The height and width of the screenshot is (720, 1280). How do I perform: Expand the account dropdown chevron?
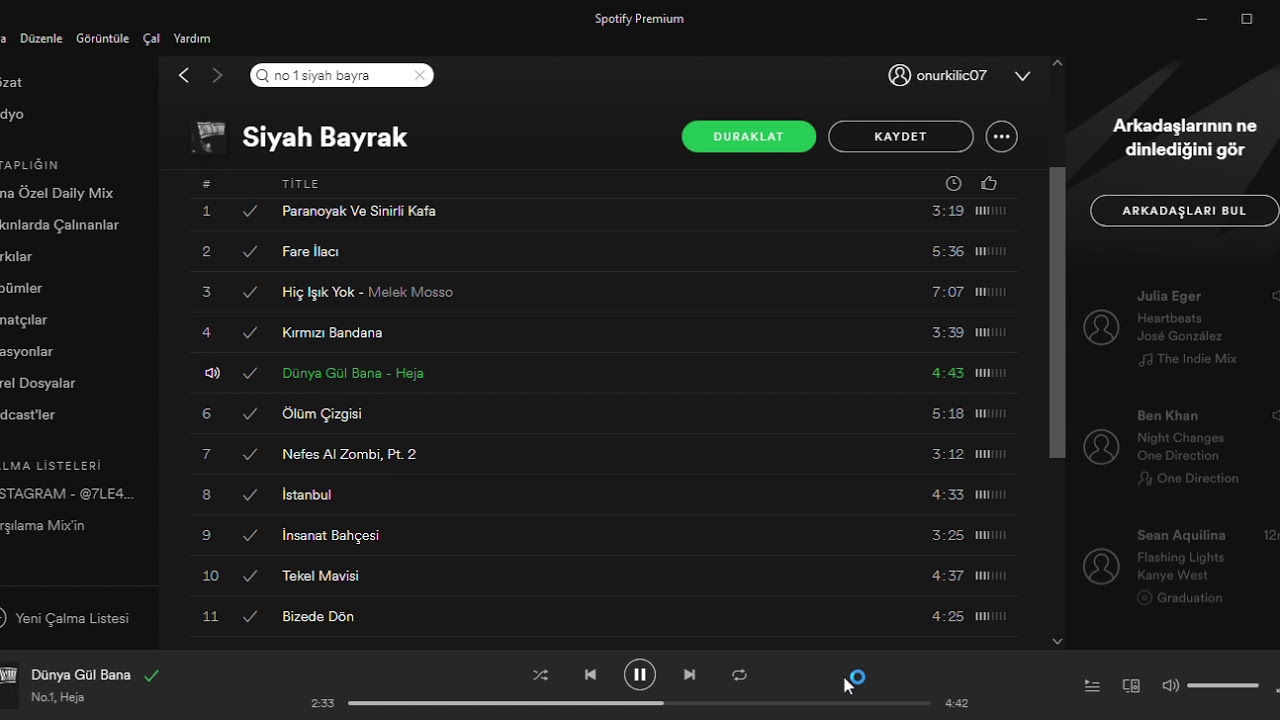click(1022, 76)
